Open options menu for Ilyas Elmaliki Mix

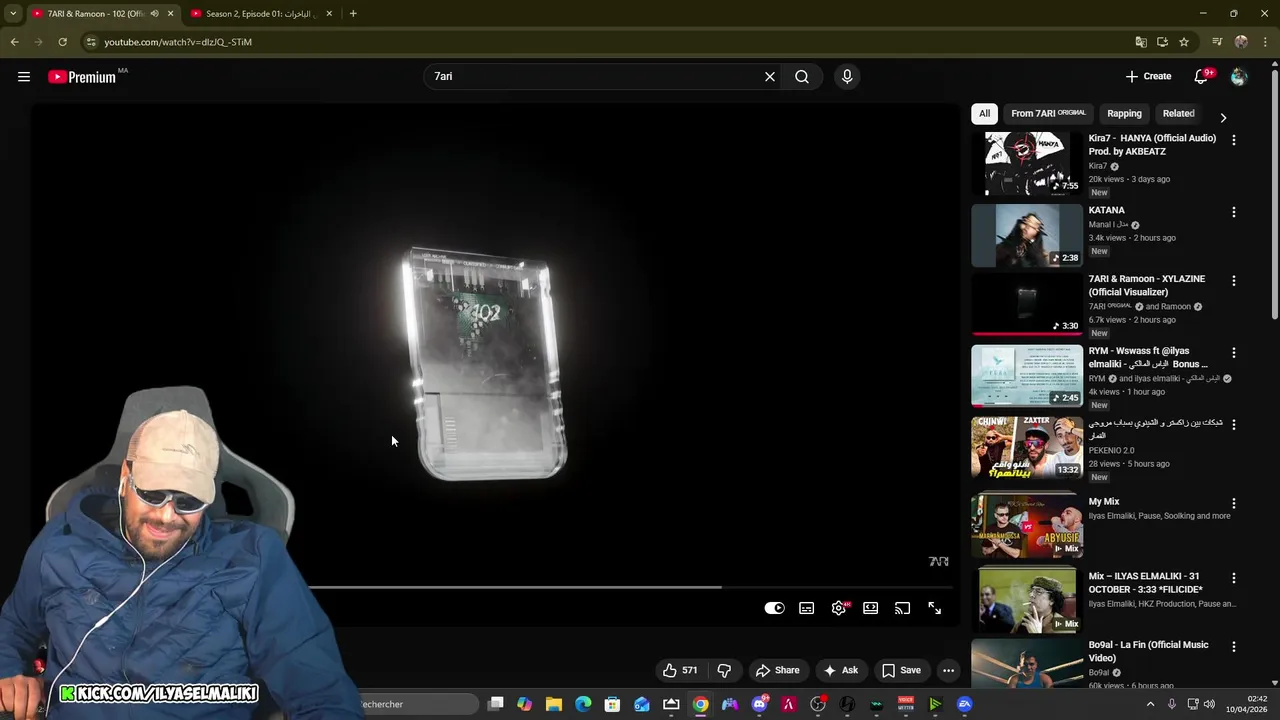(x=1234, y=578)
